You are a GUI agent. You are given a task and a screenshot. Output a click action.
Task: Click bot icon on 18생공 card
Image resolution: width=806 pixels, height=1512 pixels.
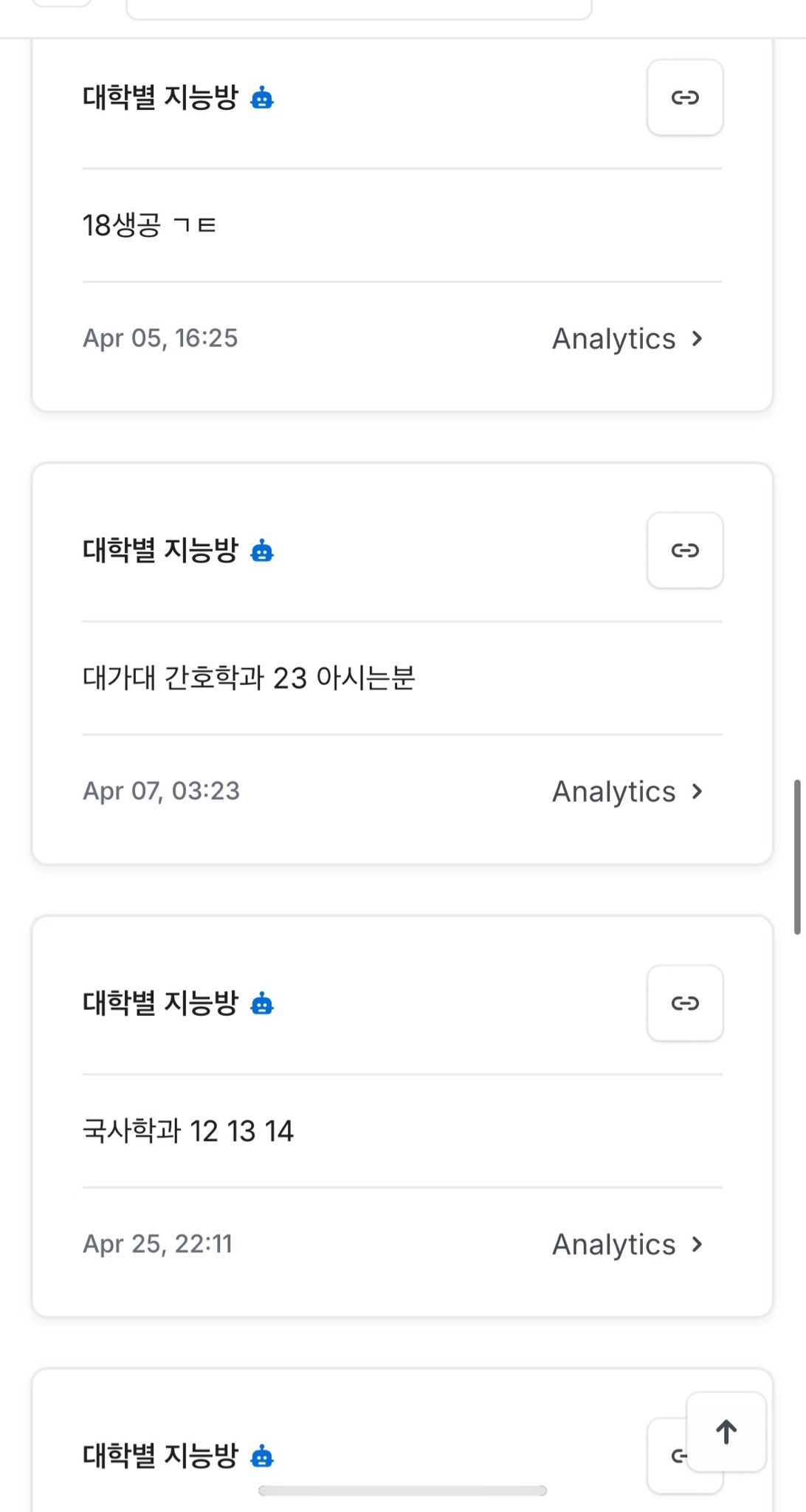point(262,97)
